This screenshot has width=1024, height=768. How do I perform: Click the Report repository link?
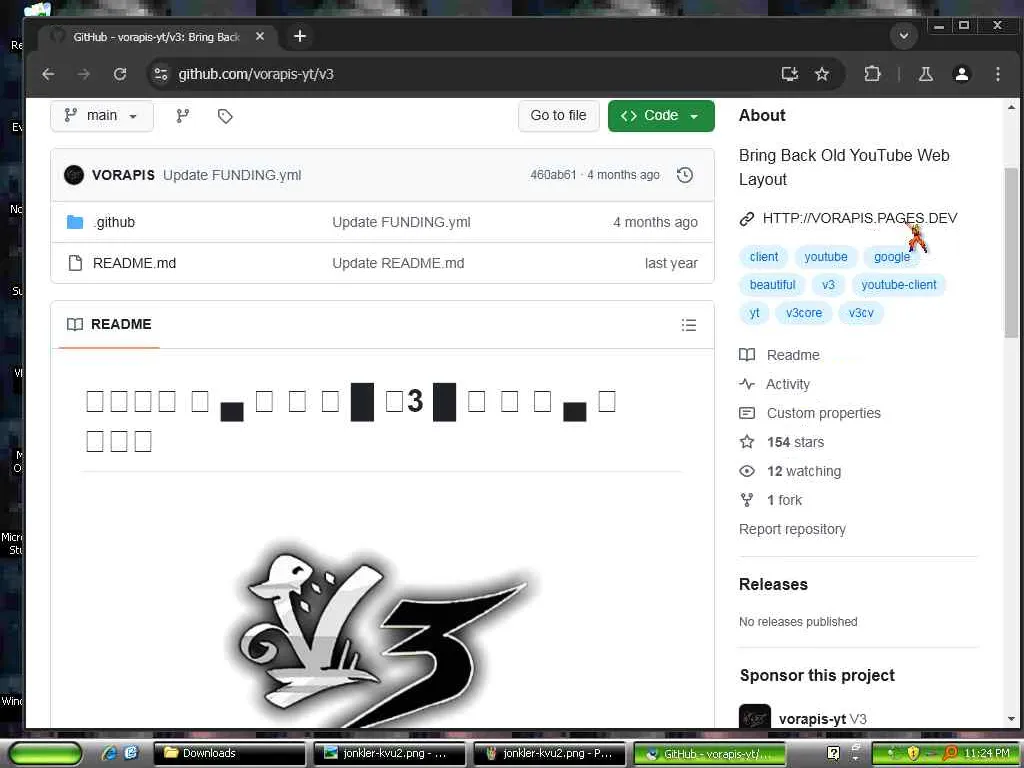792,529
